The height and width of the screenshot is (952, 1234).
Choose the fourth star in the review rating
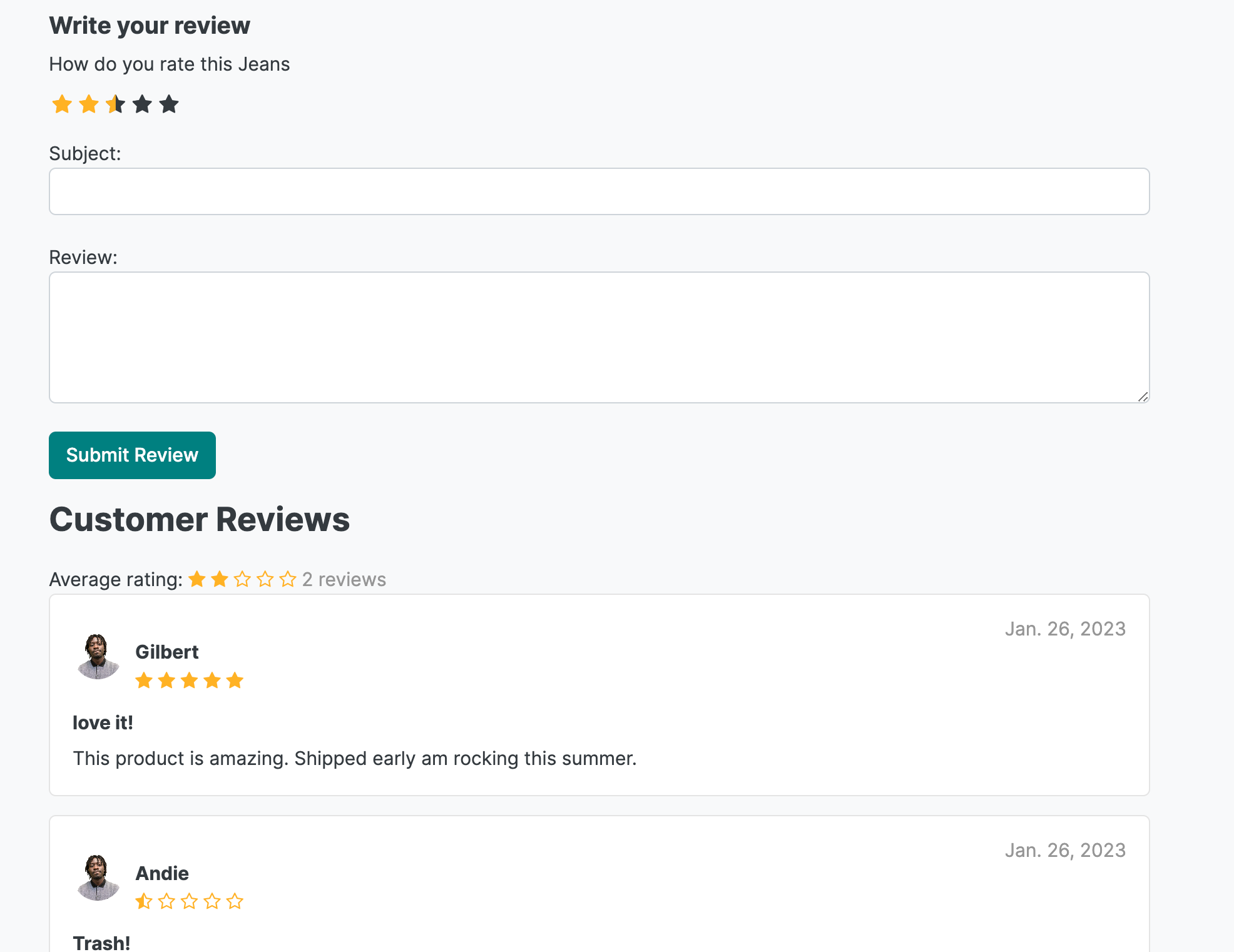coord(143,104)
